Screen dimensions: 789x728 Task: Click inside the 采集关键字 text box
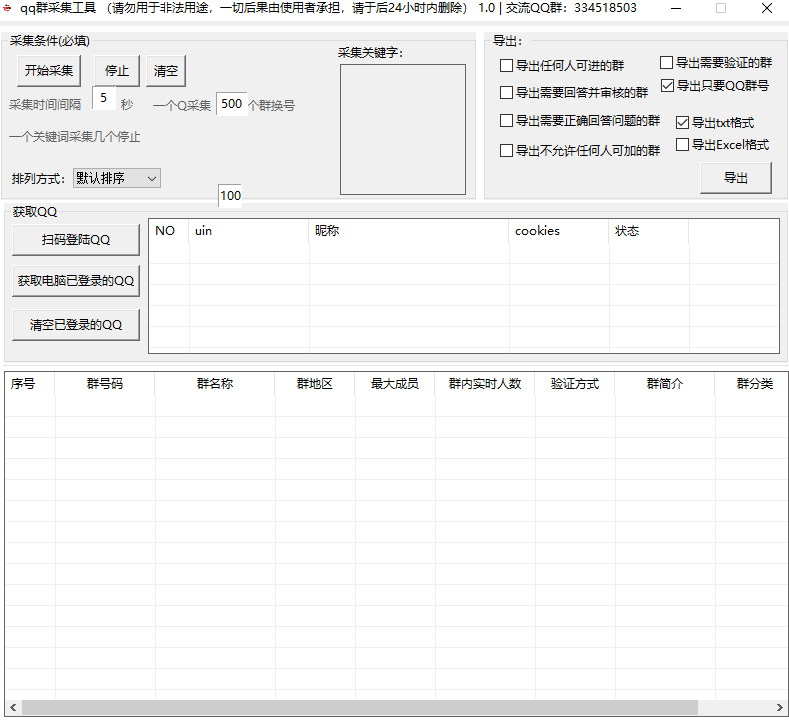[403, 129]
